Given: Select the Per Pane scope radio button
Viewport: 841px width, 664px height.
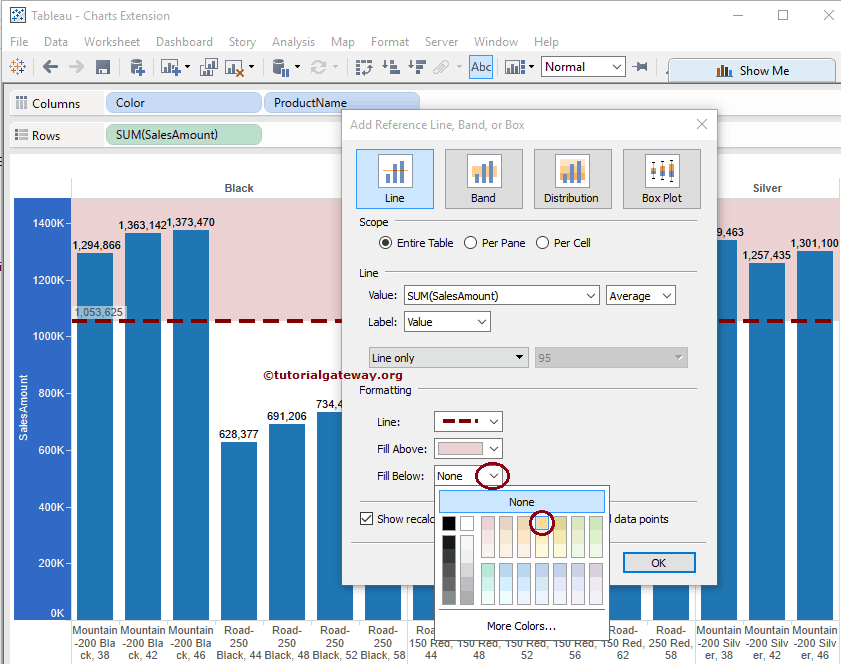Looking at the screenshot, I should (470, 243).
